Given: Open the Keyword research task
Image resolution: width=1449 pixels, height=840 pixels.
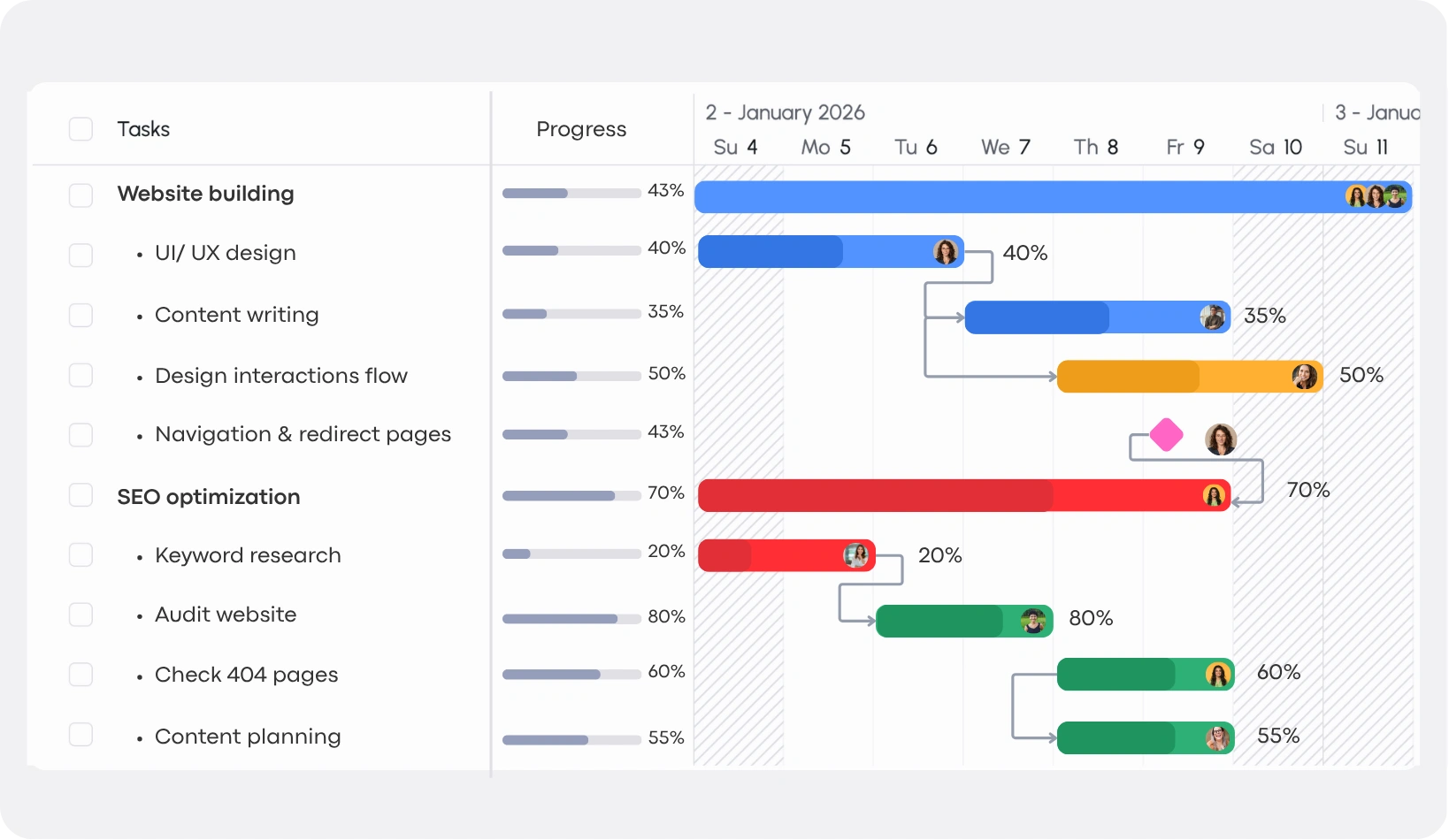Looking at the screenshot, I should coord(248,555).
